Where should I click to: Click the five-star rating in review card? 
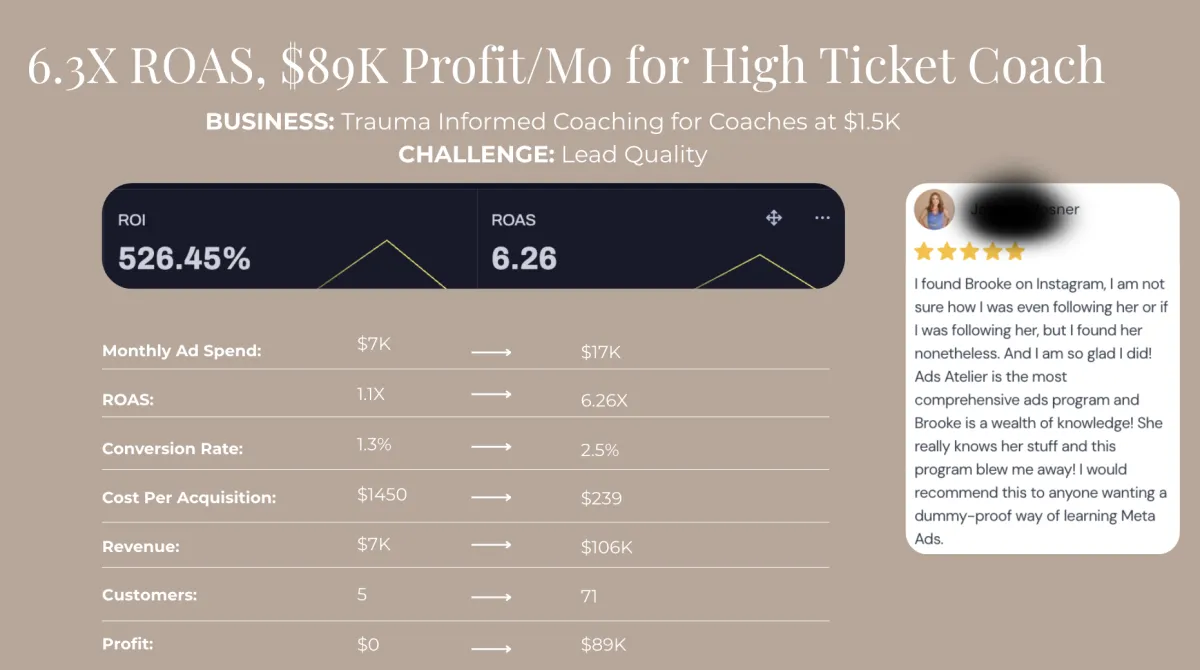pos(969,251)
